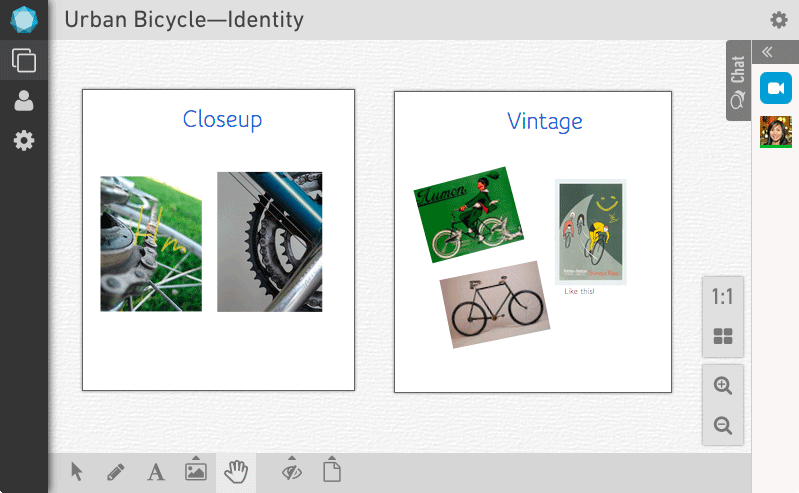Select the pencil drawing tool
799x493 pixels.
(116, 472)
